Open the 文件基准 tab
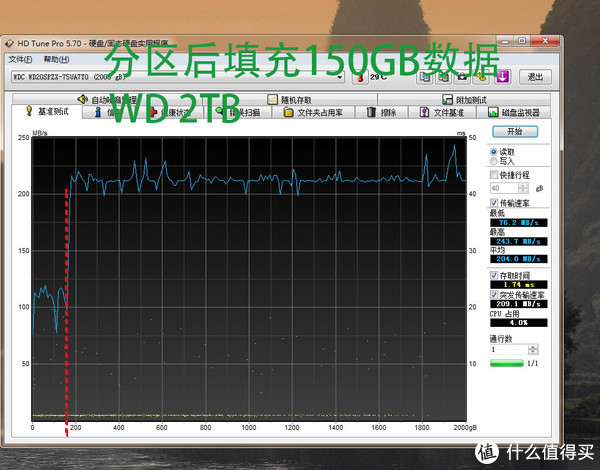This screenshot has width=600, height=470. point(442,112)
